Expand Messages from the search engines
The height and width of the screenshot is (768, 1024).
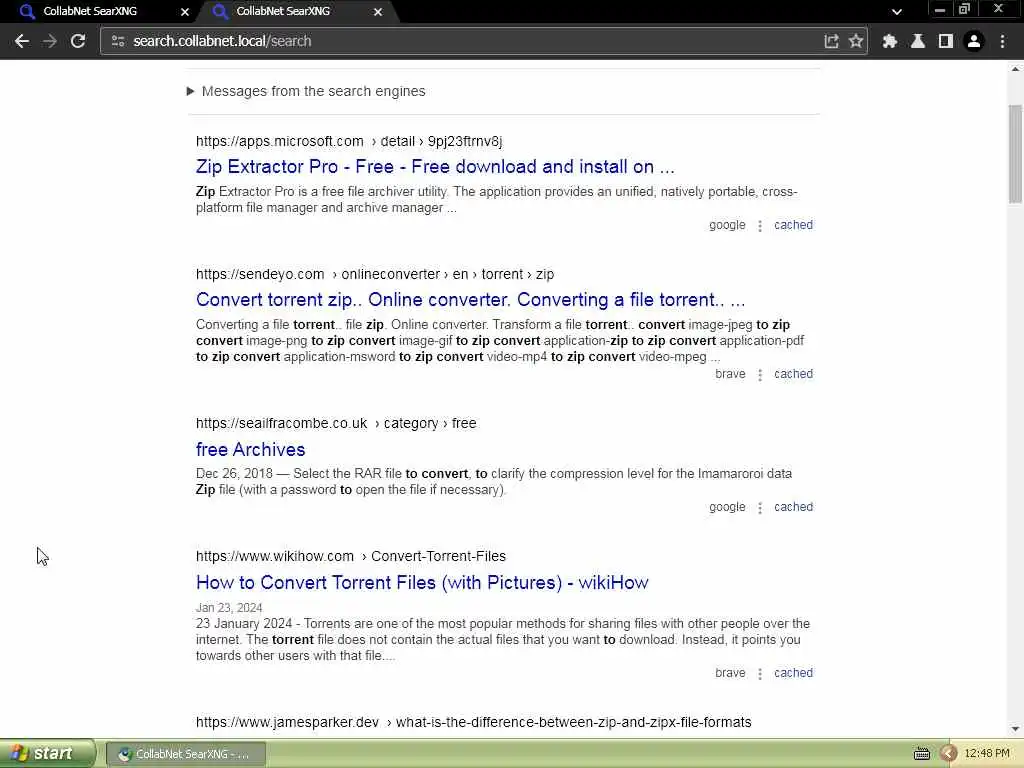tap(306, 91)
